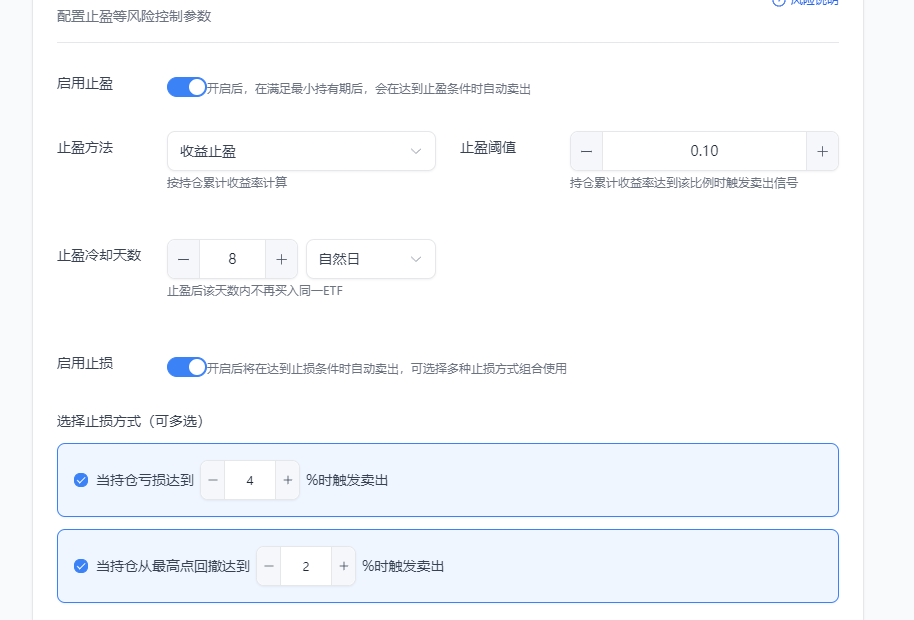Open the risk help link at top right
The image size is (914, 620).
[805, 2]
